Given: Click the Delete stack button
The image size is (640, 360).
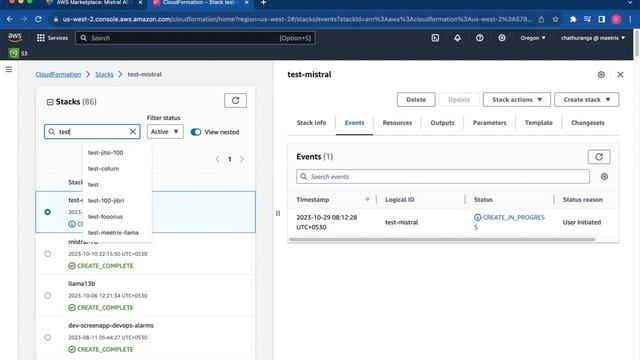Looking at the screenshot, I should (x=416, y=100).
